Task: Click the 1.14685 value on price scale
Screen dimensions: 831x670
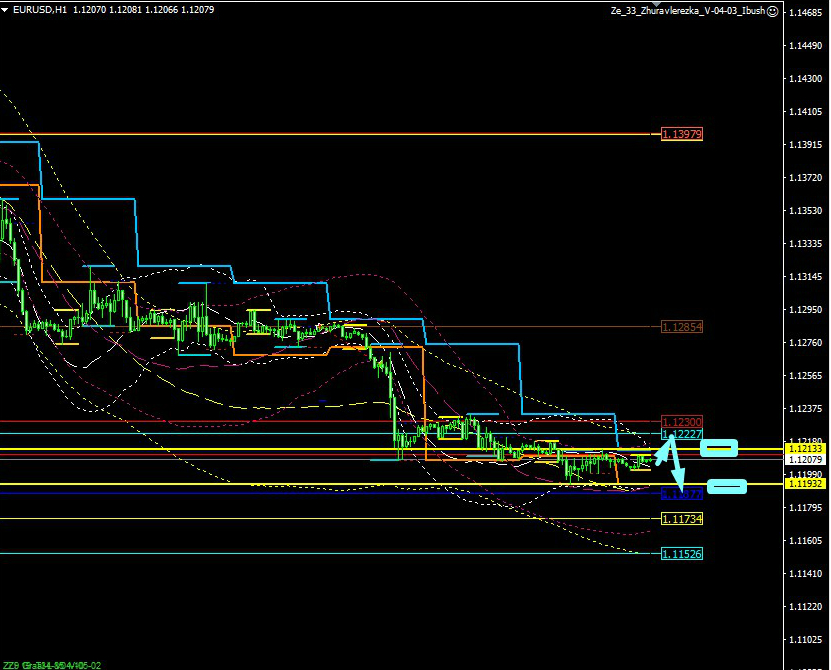Action: point(806,12)
